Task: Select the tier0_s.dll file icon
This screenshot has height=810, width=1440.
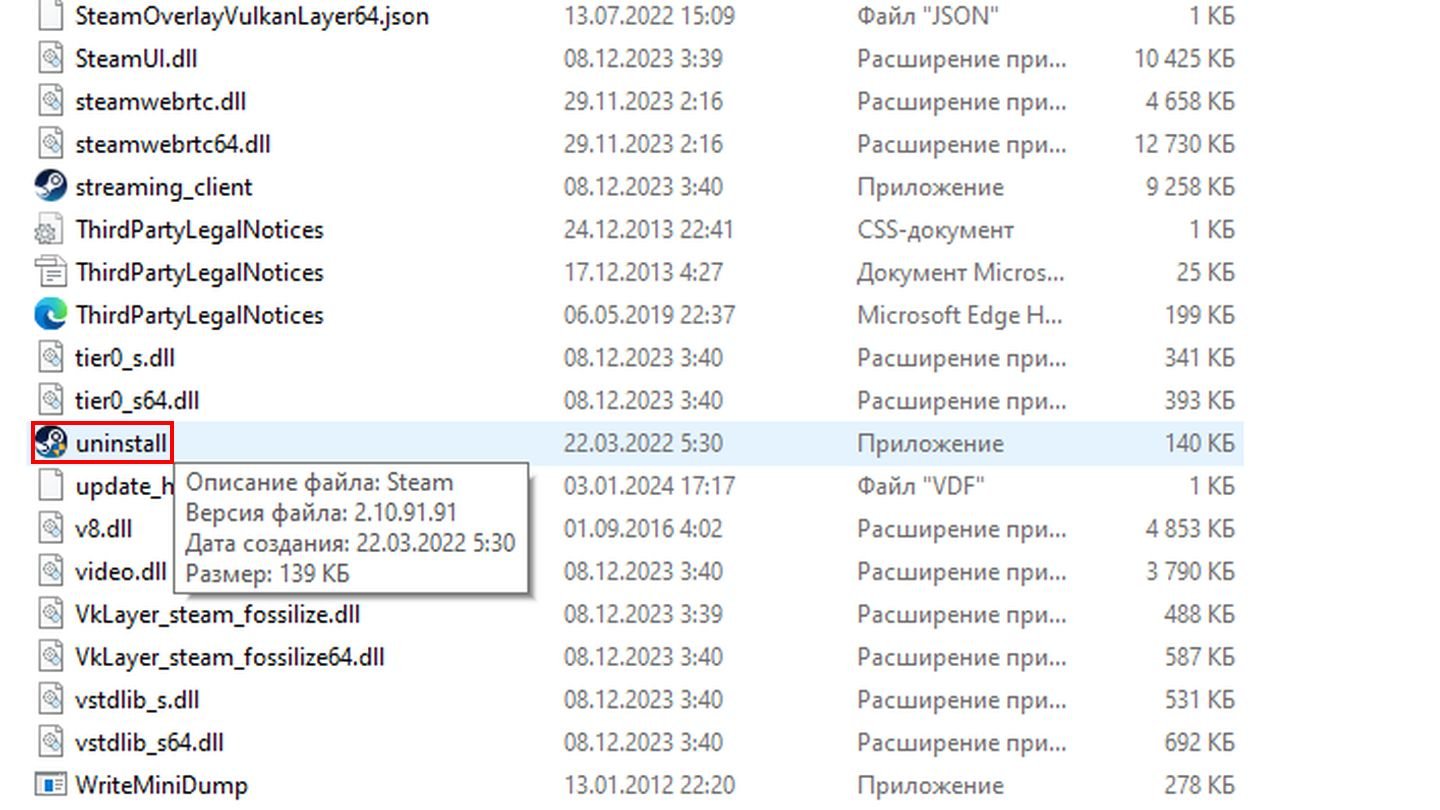Action: click(x=50, y=358)
